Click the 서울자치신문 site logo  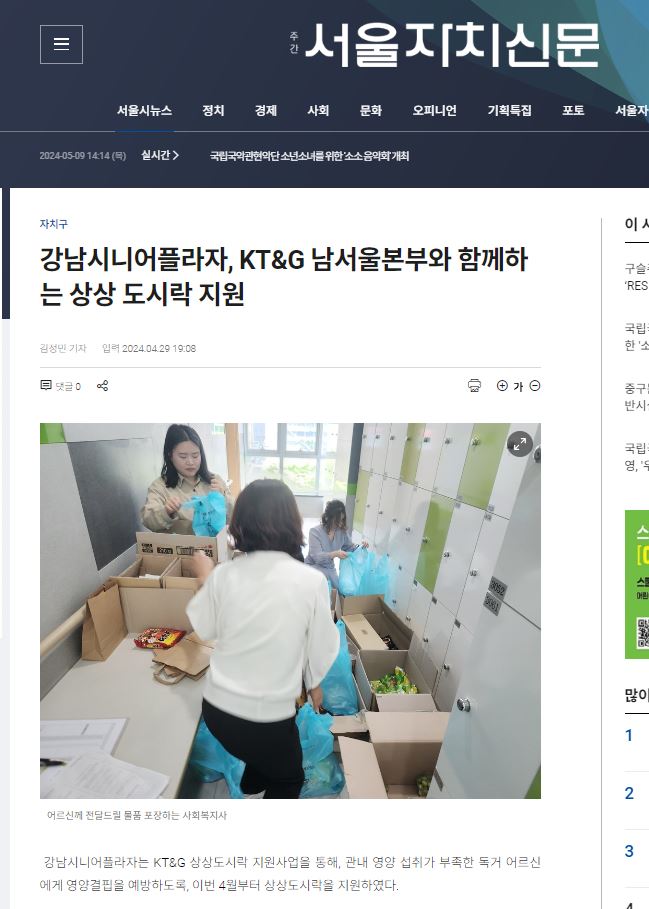click(445, 45)
